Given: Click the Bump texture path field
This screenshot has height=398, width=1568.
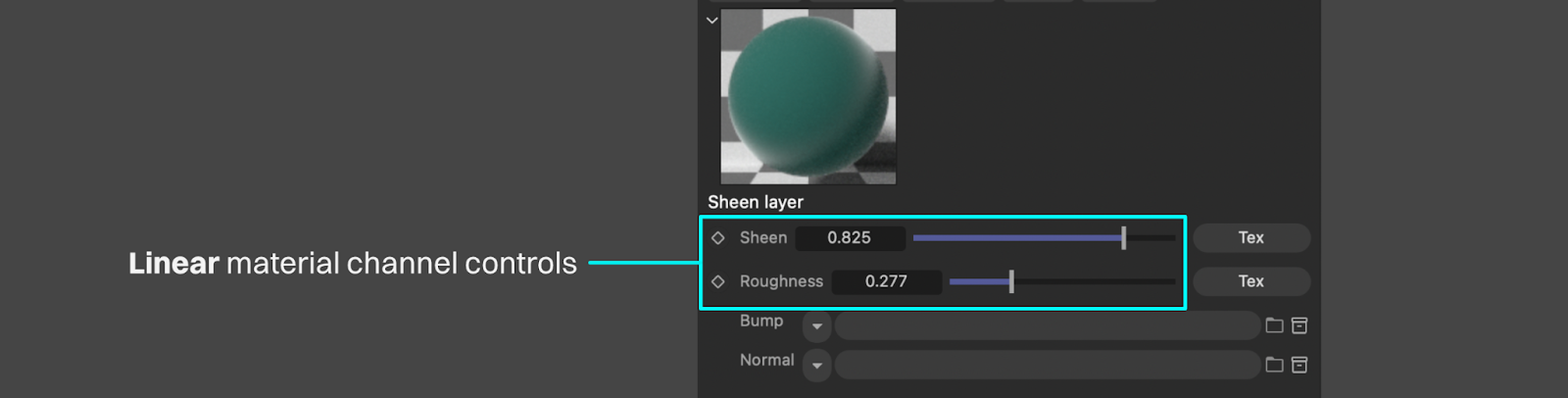Looking at the screenshot, I should (x=1047, y=325).
